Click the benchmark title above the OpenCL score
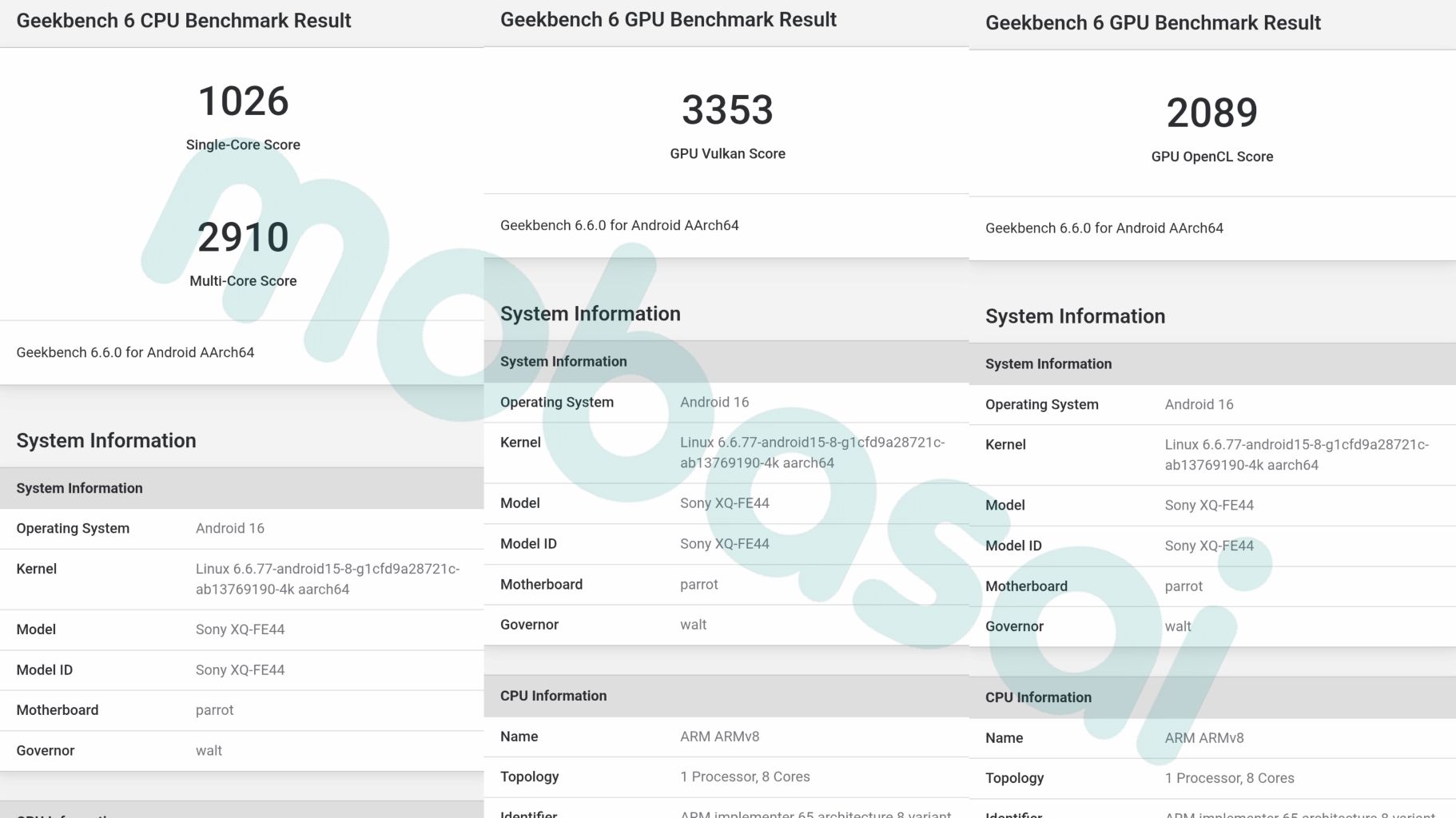 pyautogui.click(x=1152, y=23)
